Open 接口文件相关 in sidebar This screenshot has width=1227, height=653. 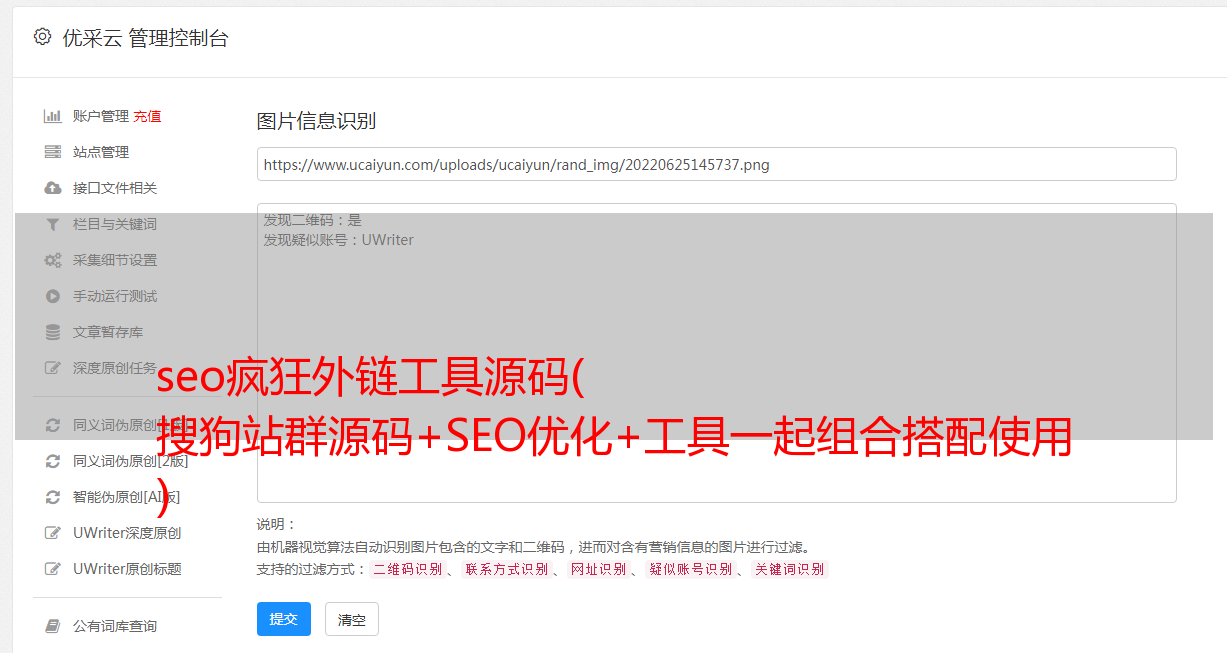[x=115, y=188]
